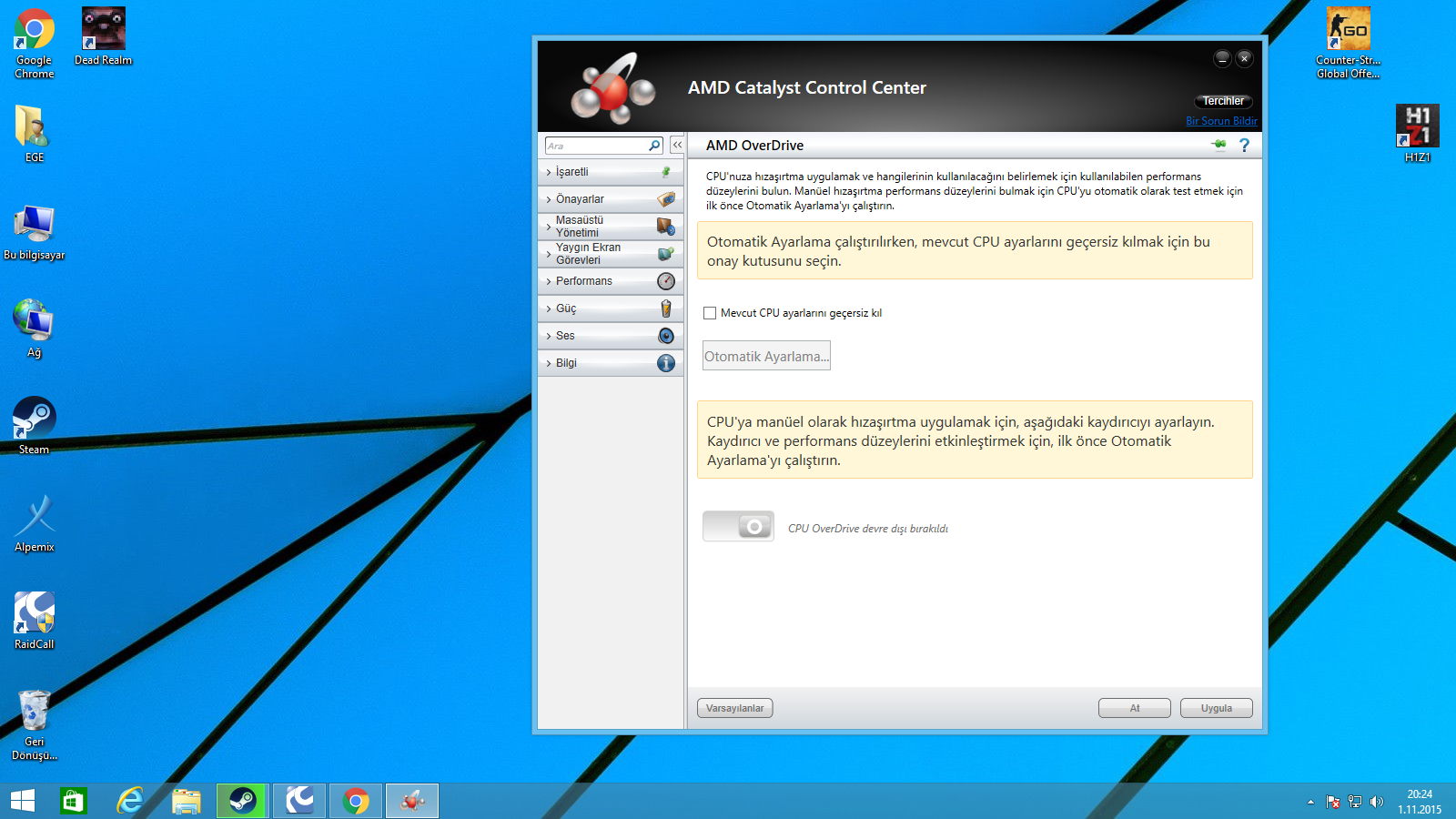This screenshot has width=1456, height=819.
Task: Open the Tercihler preferences menu
Action: [x=1223, y=101]
